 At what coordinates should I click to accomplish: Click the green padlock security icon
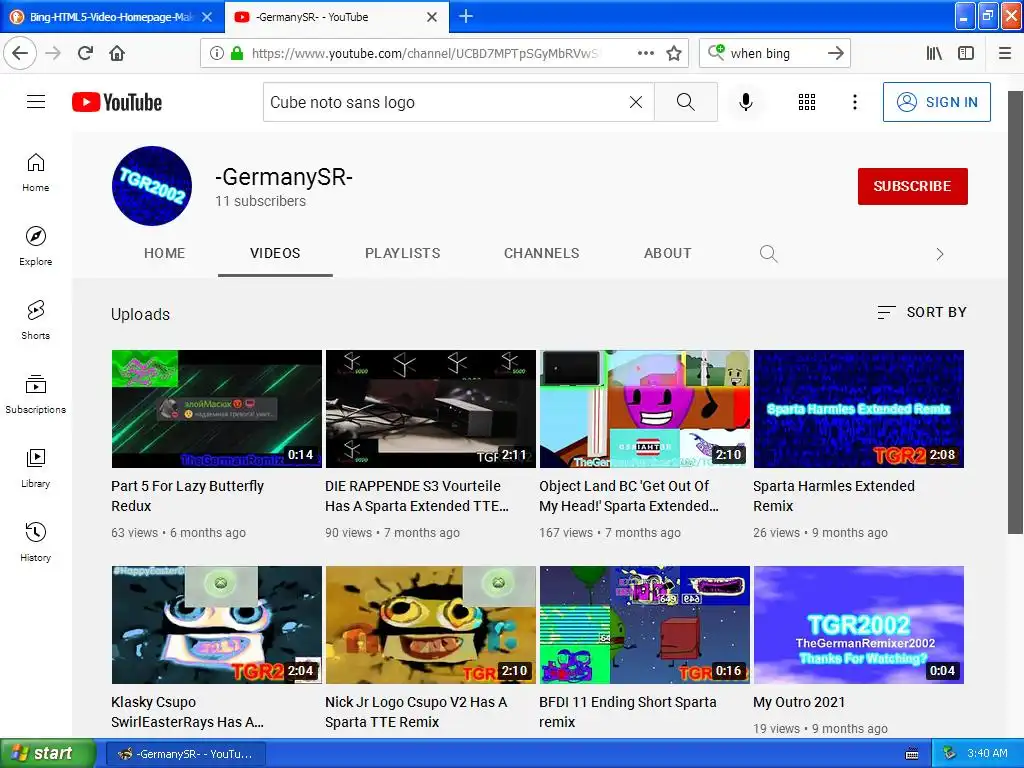237,53
